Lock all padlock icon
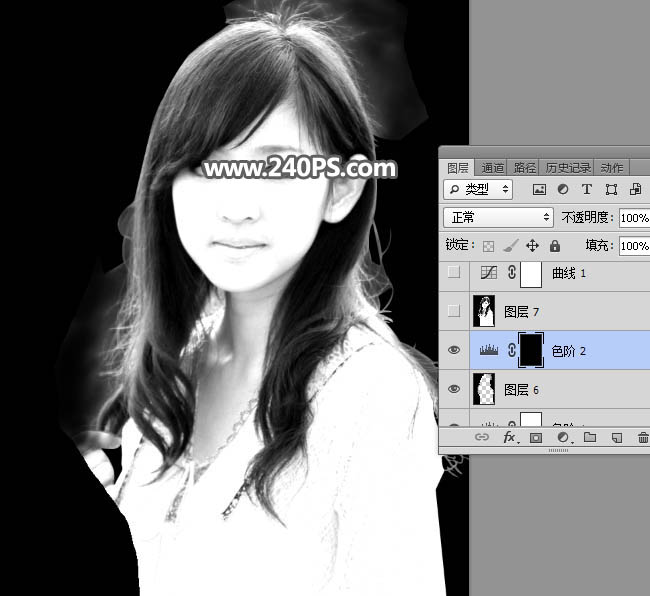The width and height of the screenshot is (650, 596). pos(555,246)
